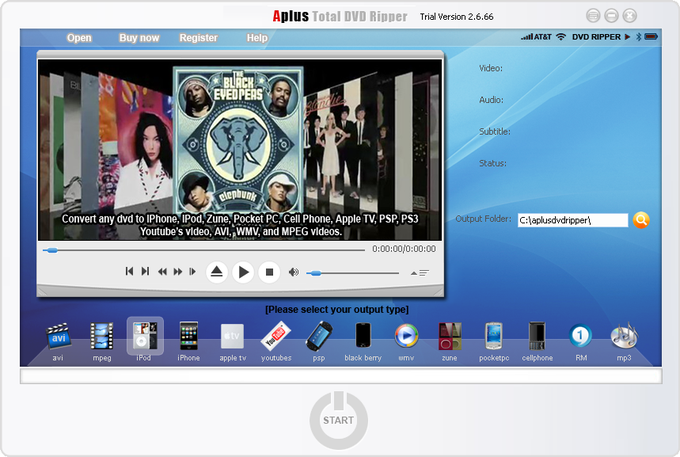
Task: Select the avi output format icon
Action: pos(59,336)
